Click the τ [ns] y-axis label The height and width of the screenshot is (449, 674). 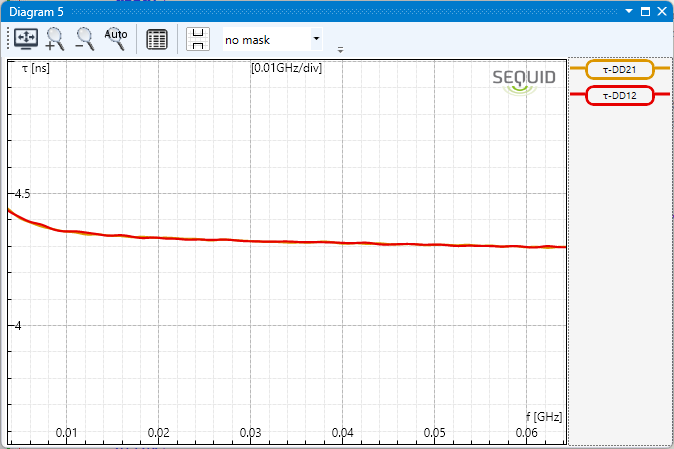[36, 68]
